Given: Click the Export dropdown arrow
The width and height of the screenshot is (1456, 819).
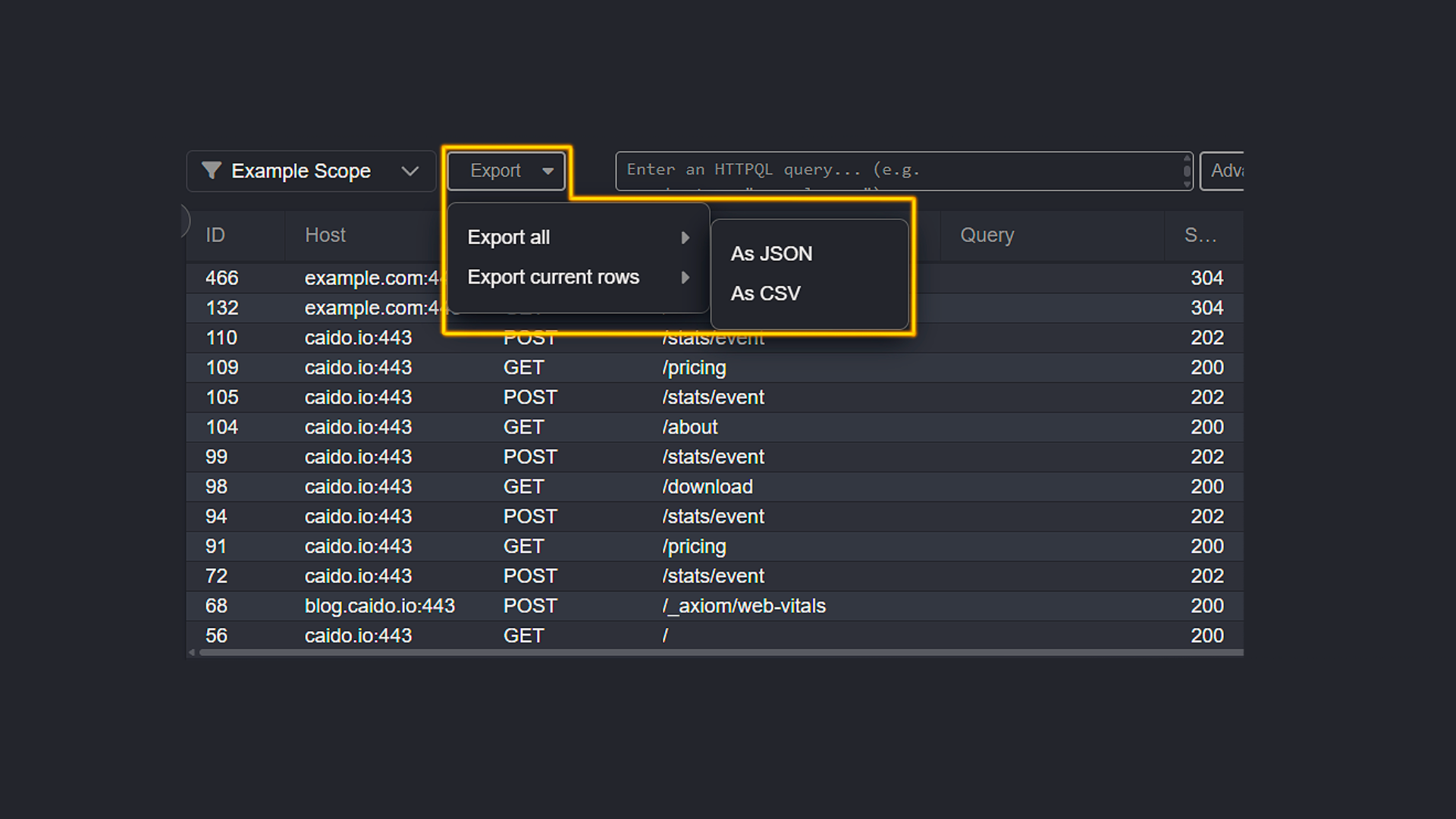Looking at the screenshot, I should (547, 170).
